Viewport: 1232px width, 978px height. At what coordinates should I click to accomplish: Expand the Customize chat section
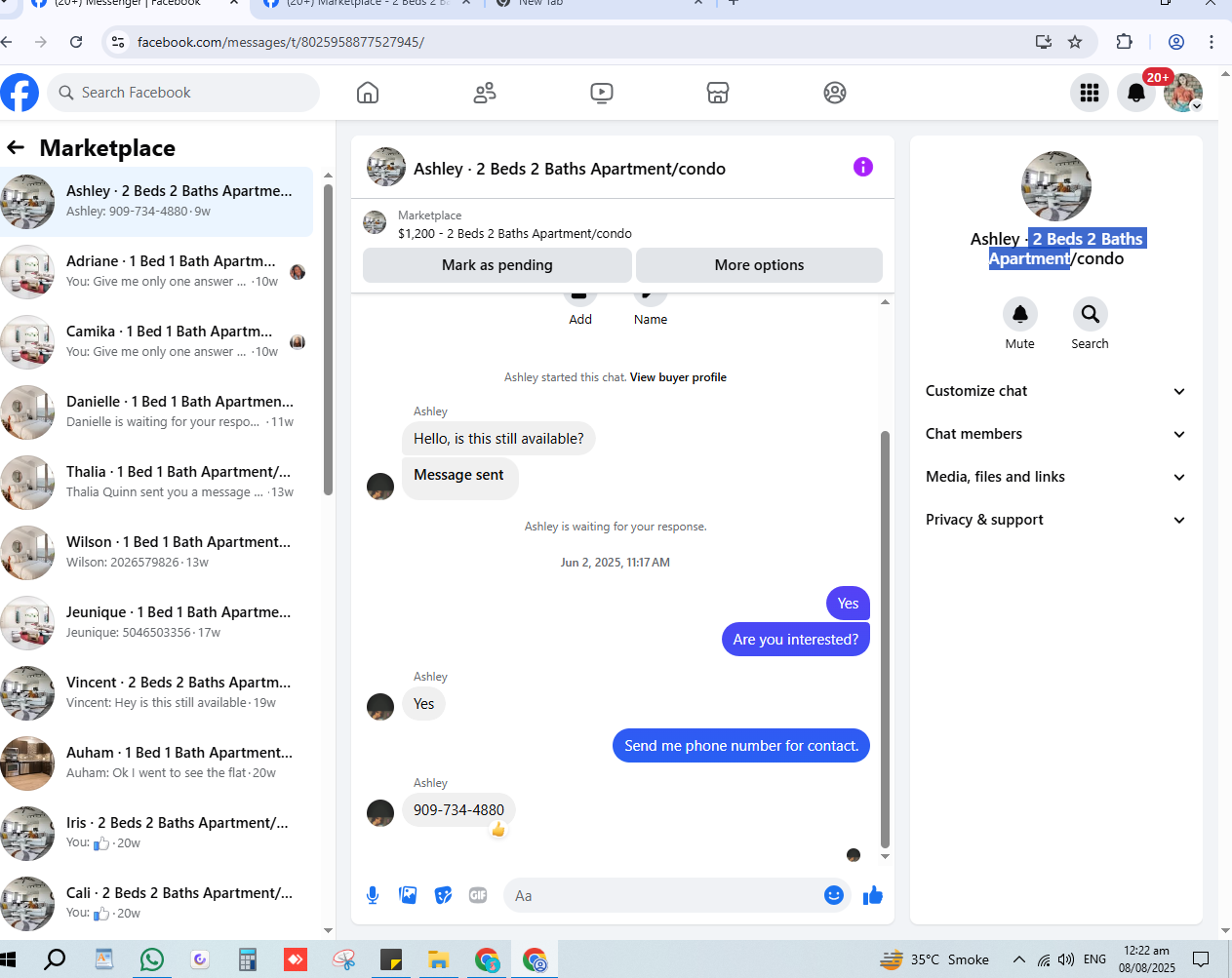[1055, 391]
